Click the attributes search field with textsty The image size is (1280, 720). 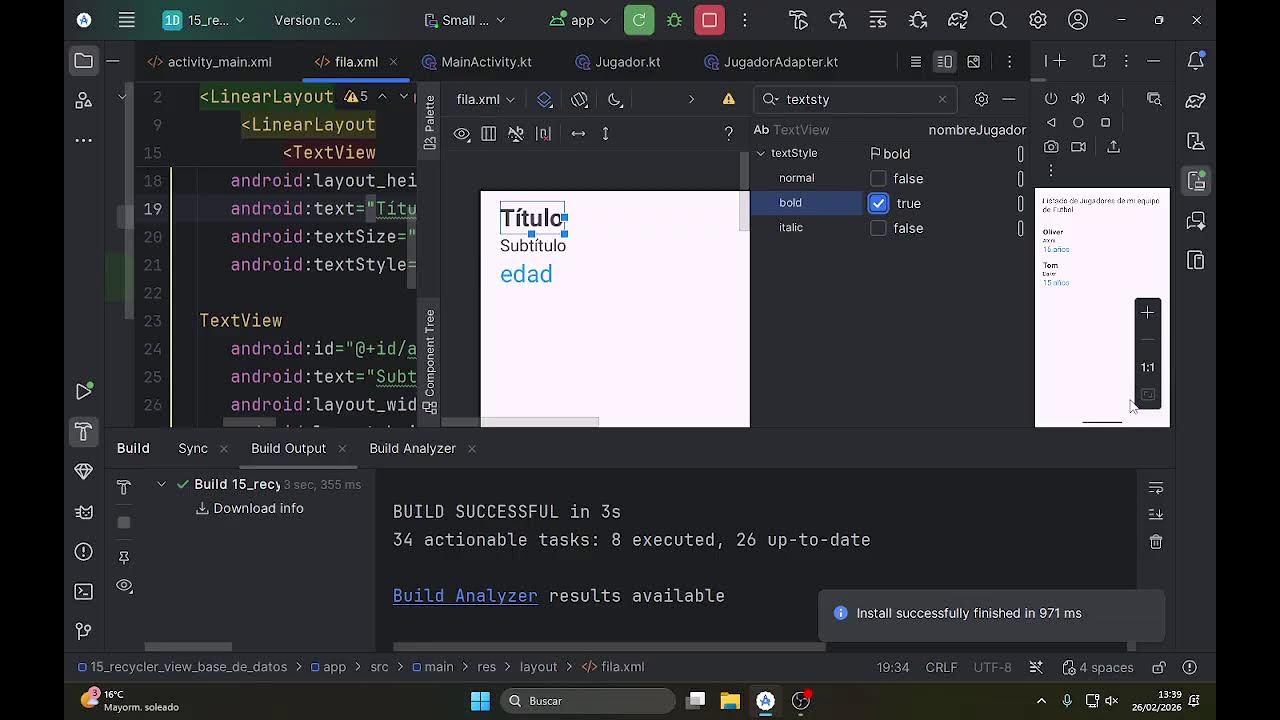[x=856, y=99]
